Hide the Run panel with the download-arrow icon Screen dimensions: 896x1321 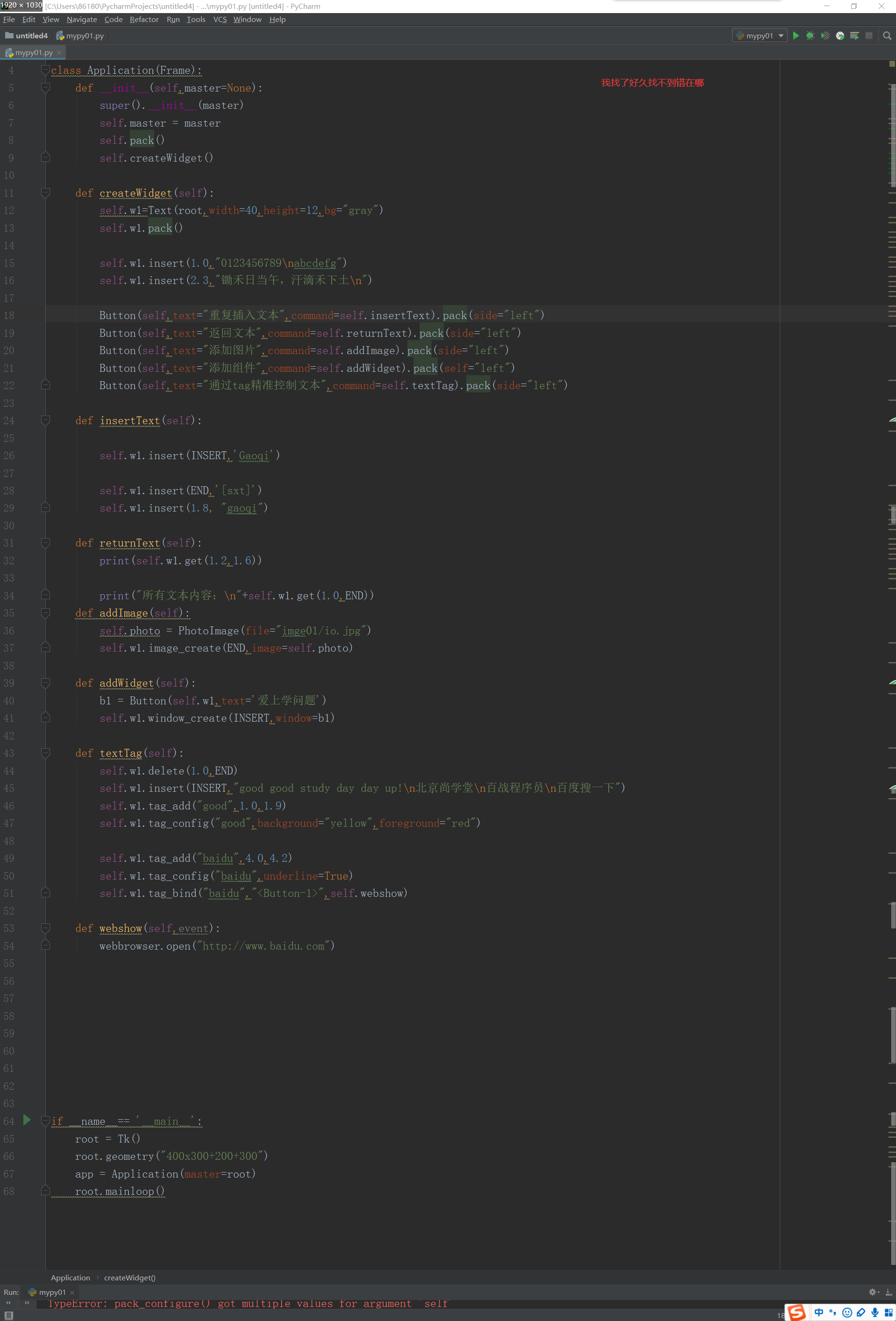889,1292
